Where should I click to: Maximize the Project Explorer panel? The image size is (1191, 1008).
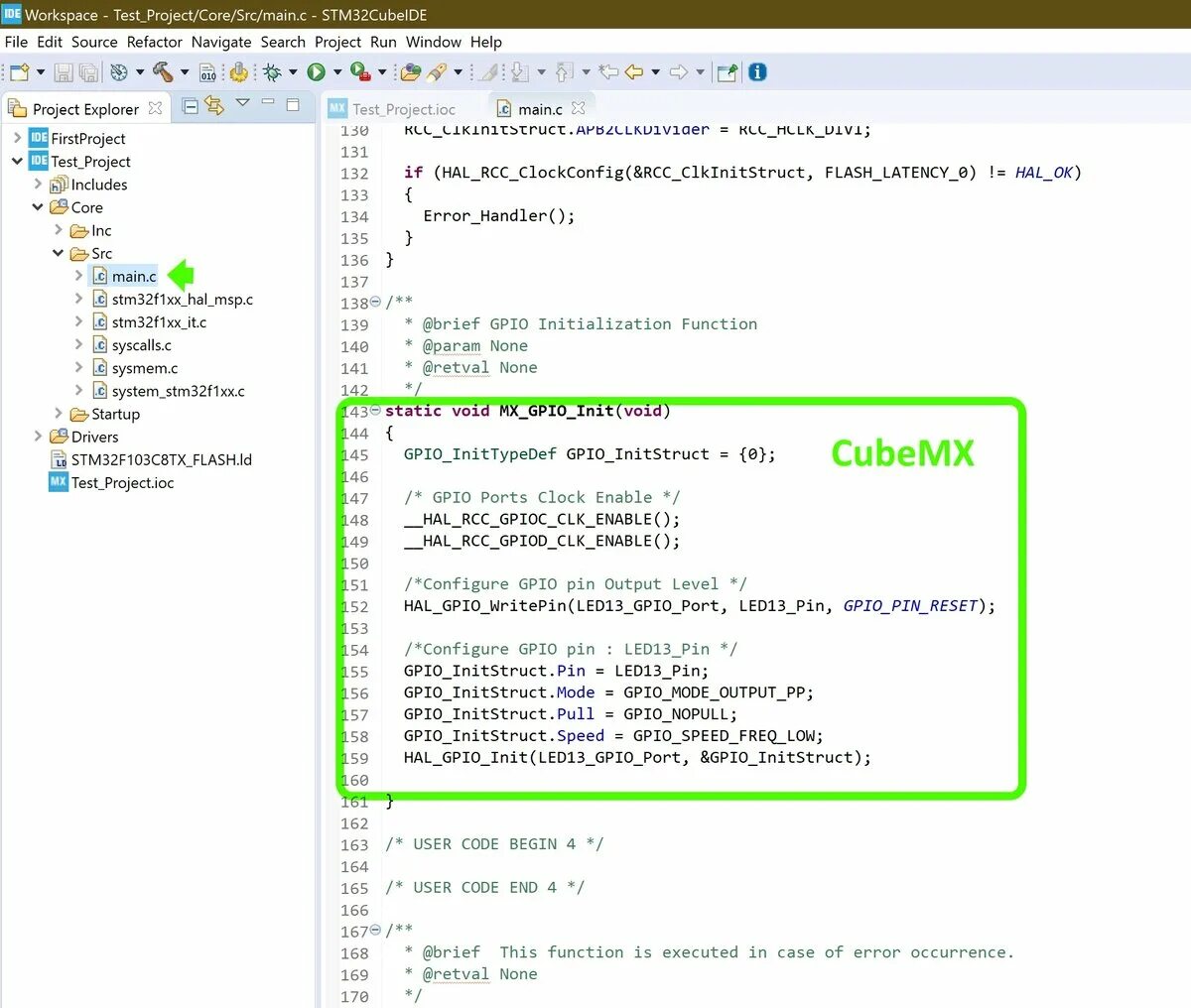pos(293,104)
